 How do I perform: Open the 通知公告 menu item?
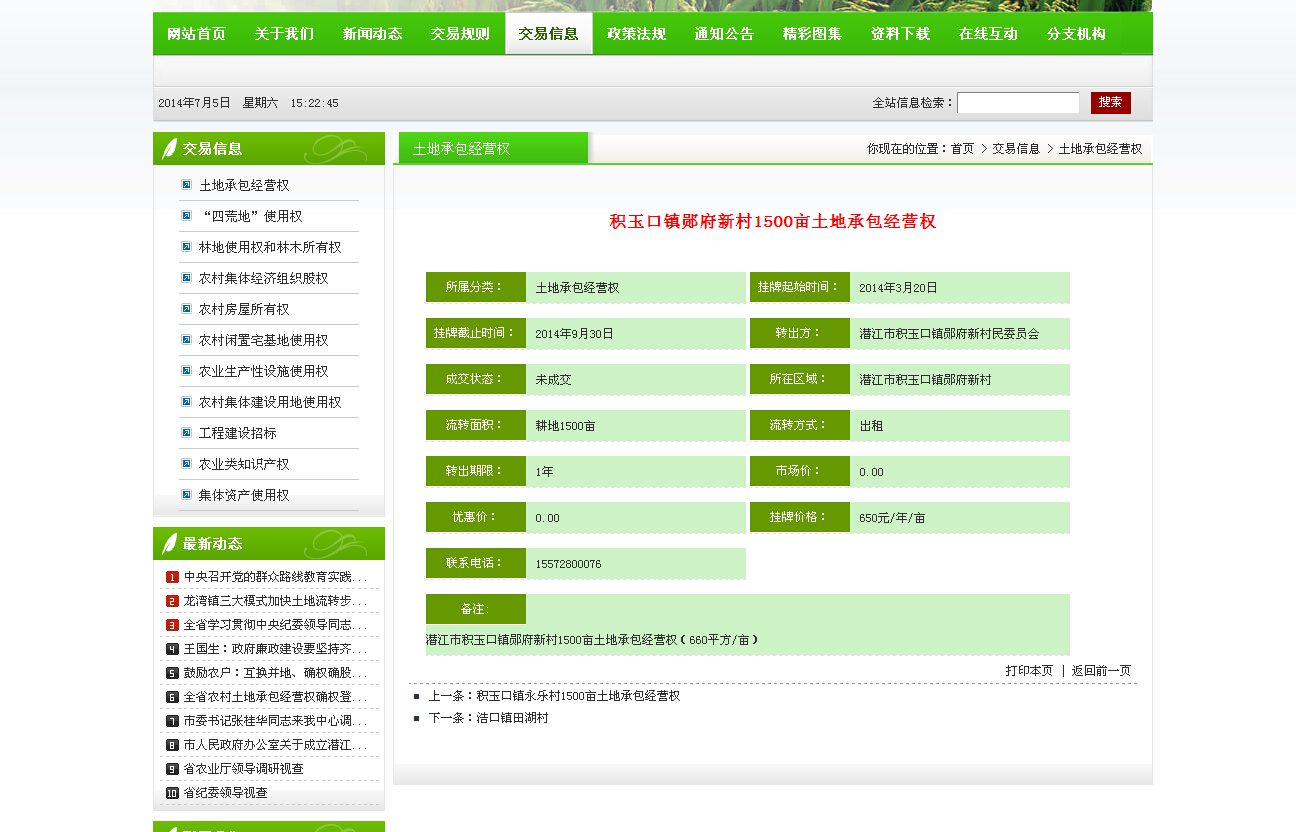coord(724,33)
